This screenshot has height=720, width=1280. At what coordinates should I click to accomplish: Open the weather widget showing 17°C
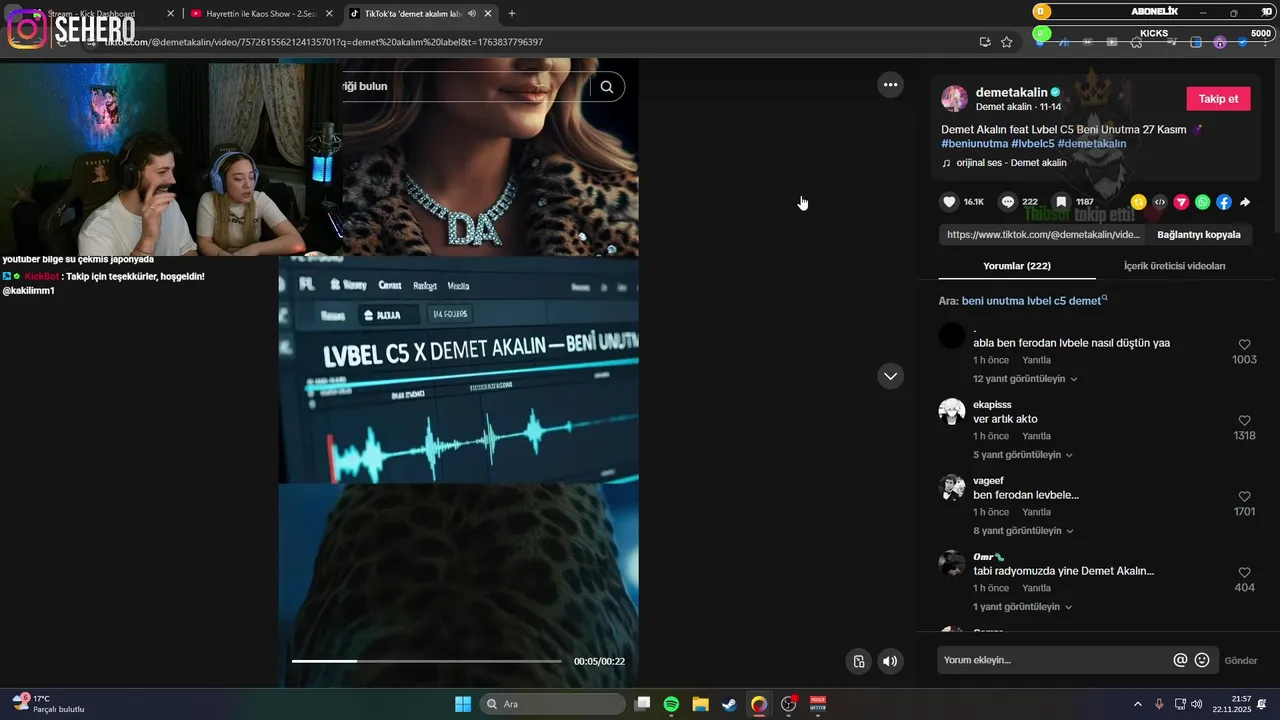[x=48, y=704]
